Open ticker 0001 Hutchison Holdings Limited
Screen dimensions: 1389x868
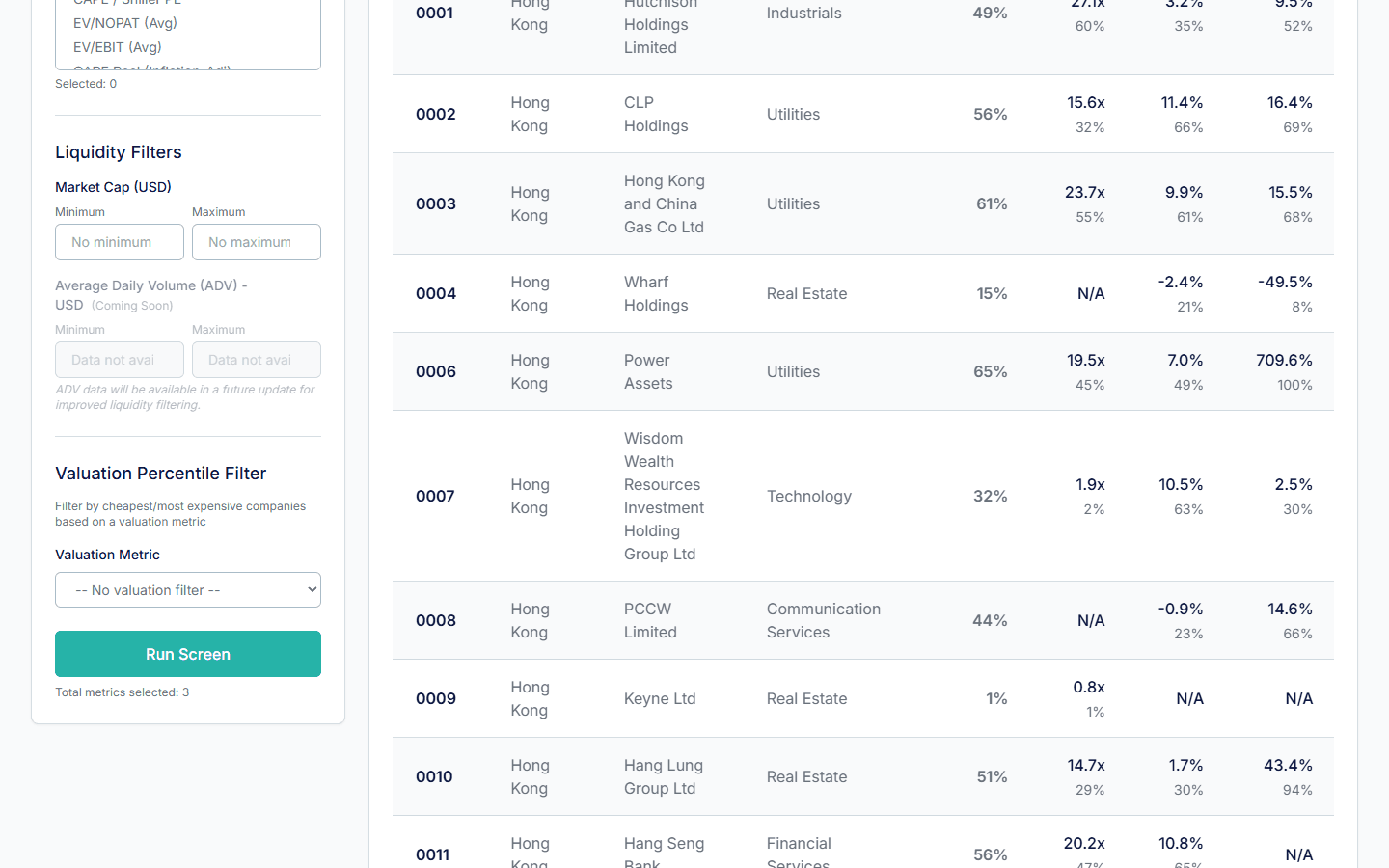862,26
